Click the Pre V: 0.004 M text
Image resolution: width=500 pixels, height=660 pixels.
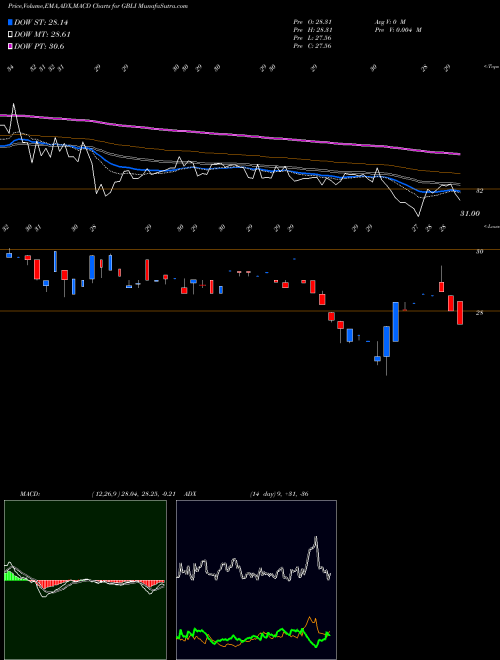pos(397,30)
